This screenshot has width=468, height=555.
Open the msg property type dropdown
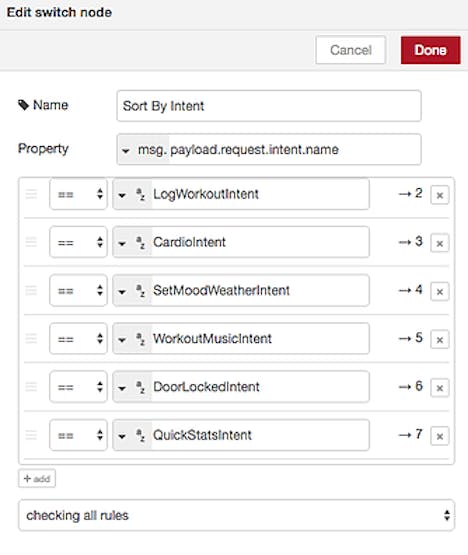[143, 150]
